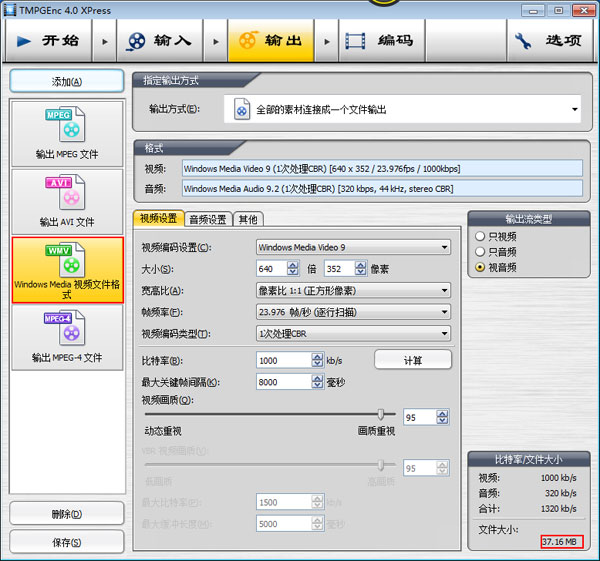Click the 保存(S) save button
This screenshot has height=561, width=600.
pos(67,542)
